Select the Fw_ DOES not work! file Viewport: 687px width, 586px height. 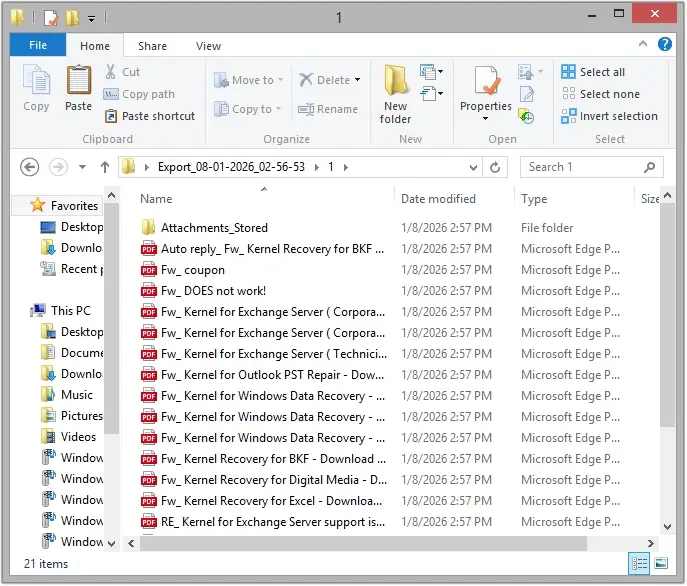(203, 291)
